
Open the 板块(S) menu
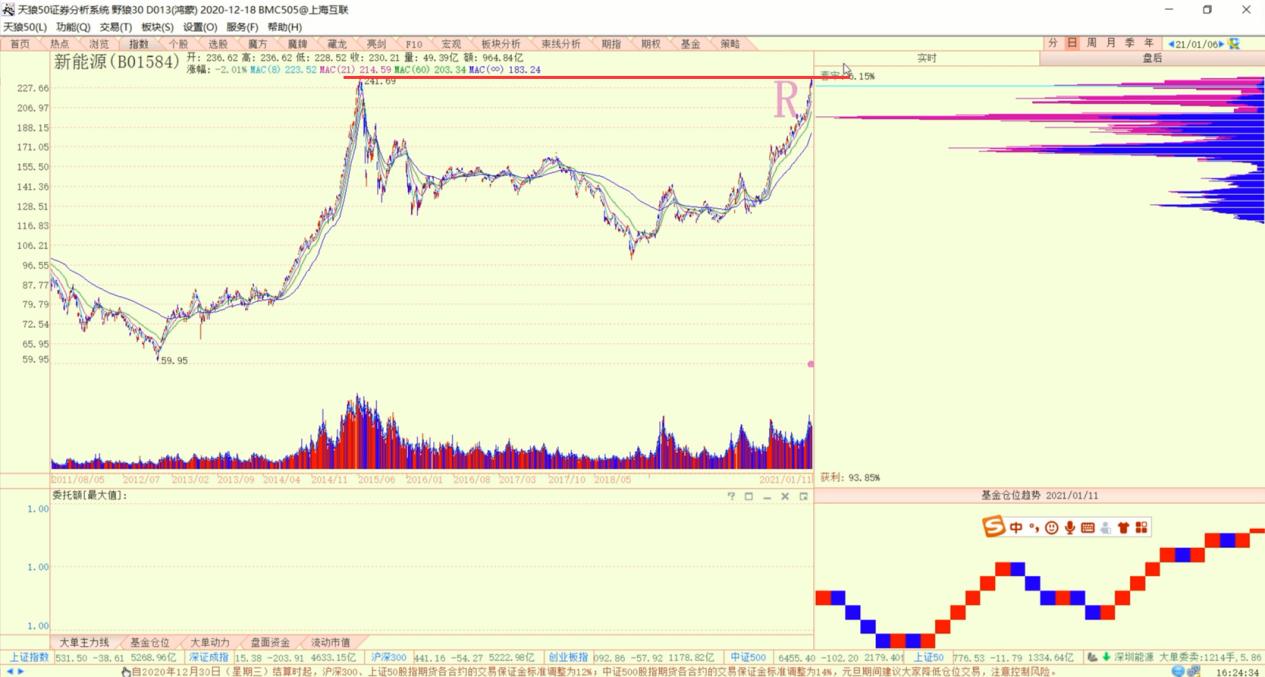pos(157,27)
